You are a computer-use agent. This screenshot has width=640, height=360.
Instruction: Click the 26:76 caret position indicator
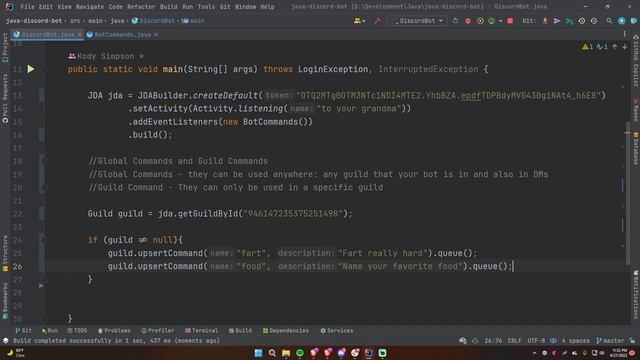click(x=493, y=340)
